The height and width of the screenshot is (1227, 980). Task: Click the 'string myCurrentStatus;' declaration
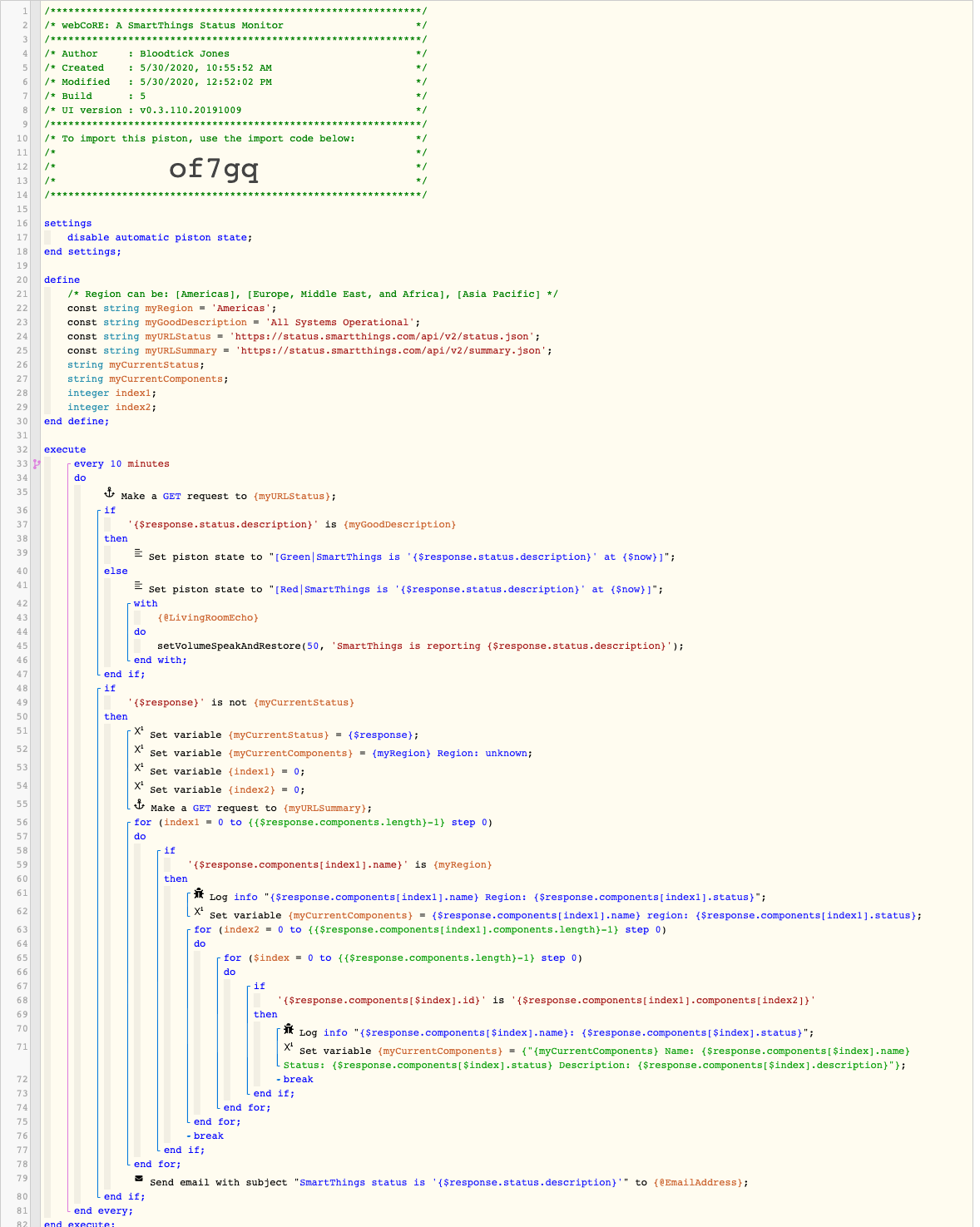pos(136,365)
